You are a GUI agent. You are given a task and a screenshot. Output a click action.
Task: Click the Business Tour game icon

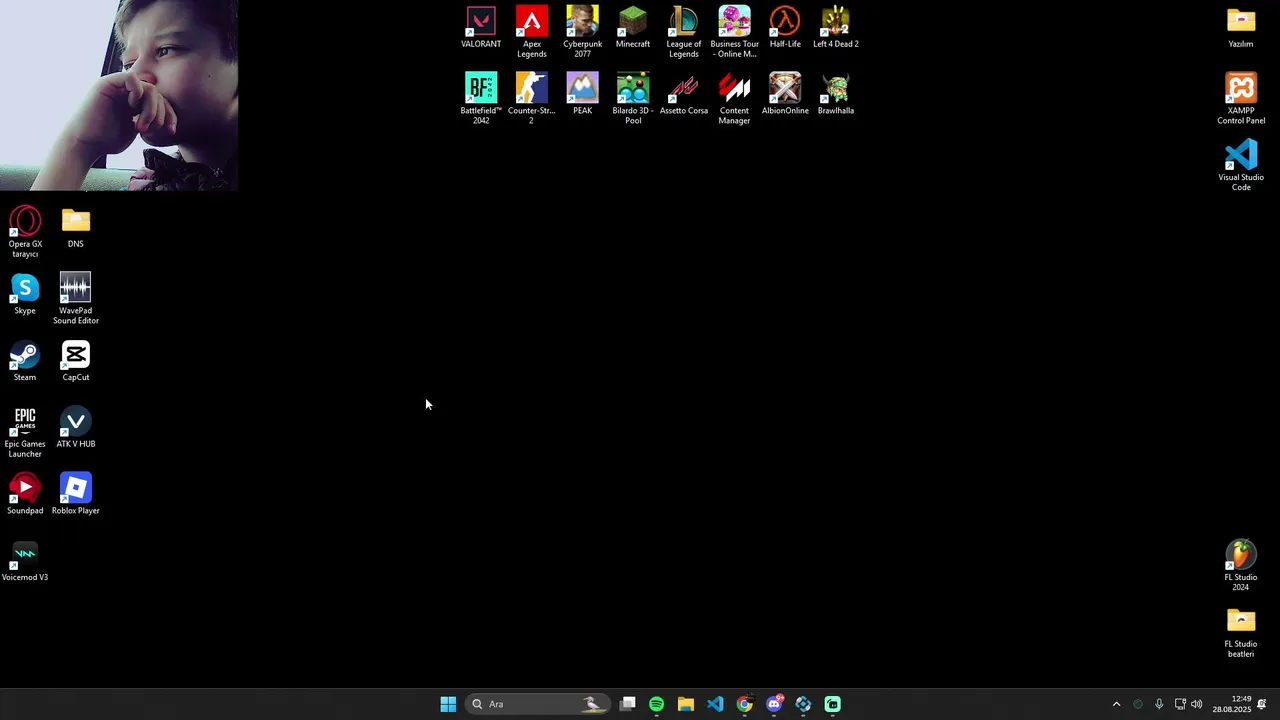[734, 32]
